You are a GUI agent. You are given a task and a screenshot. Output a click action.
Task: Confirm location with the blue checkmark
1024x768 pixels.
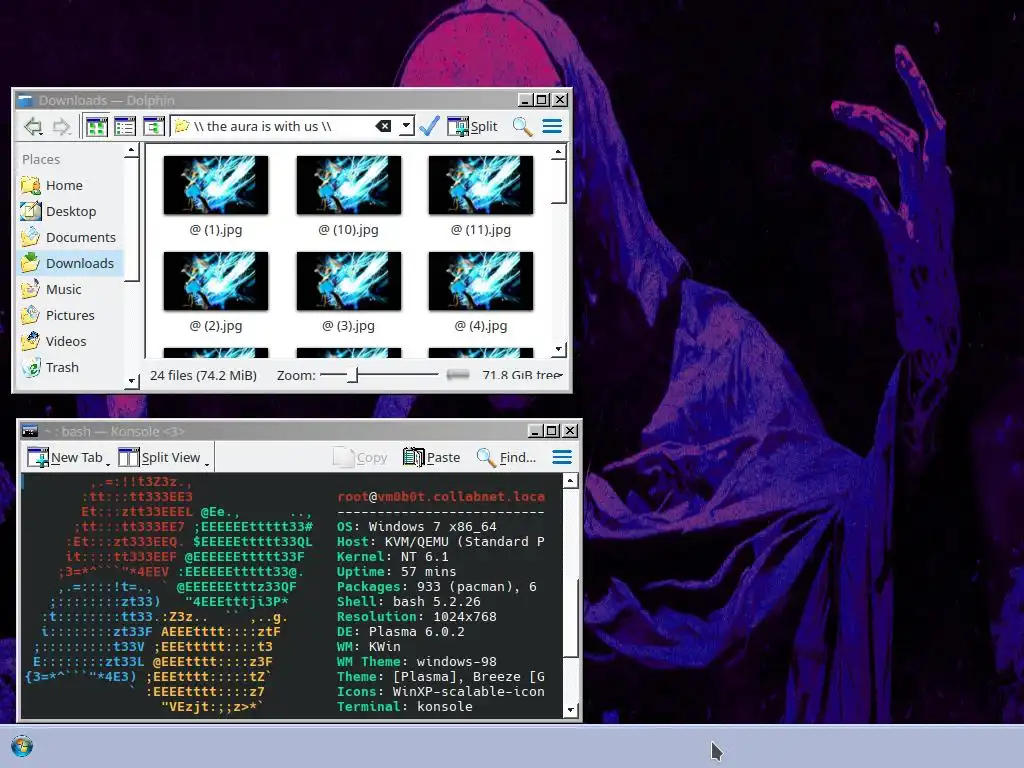(x=429, y=126)
